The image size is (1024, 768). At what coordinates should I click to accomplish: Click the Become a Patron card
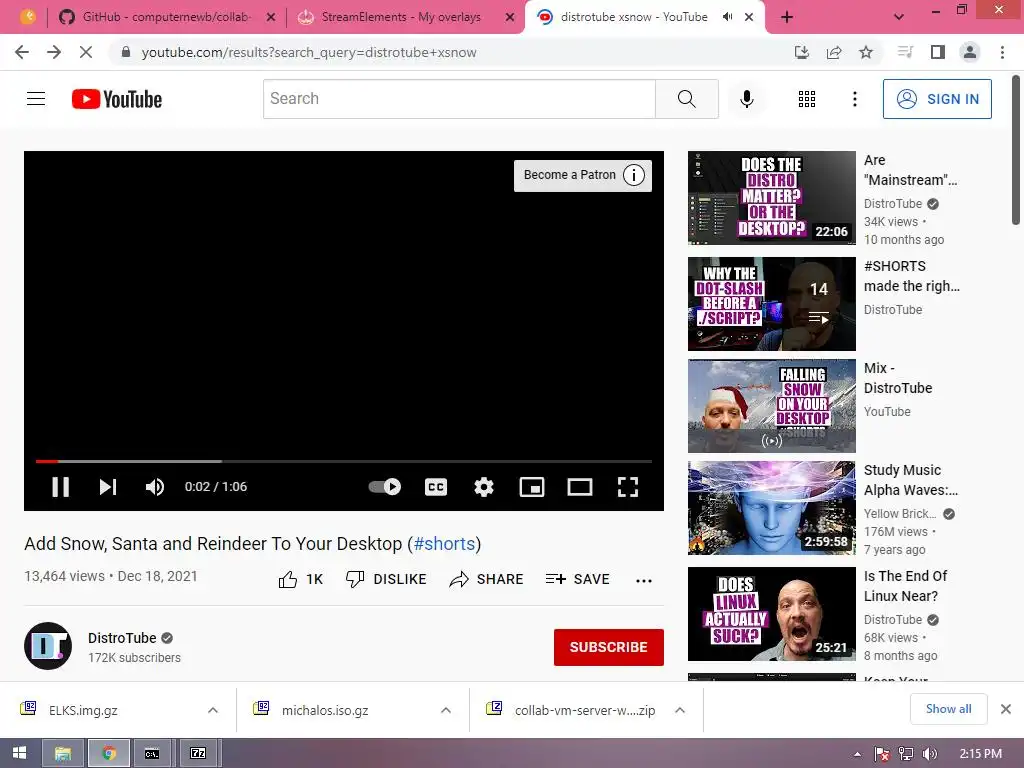[583, 175]
